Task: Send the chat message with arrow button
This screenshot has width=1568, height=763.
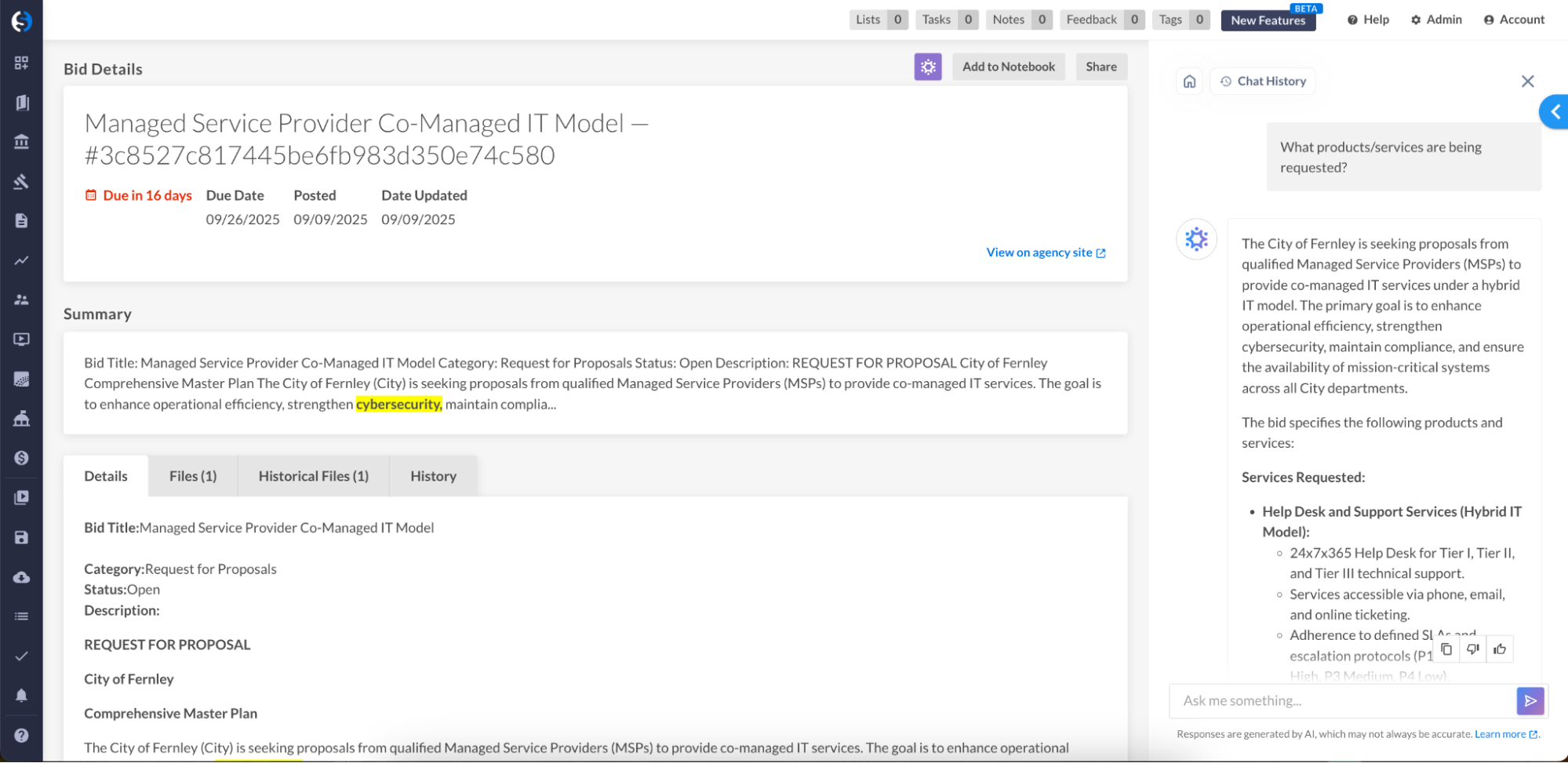Action: (1530, 701)
